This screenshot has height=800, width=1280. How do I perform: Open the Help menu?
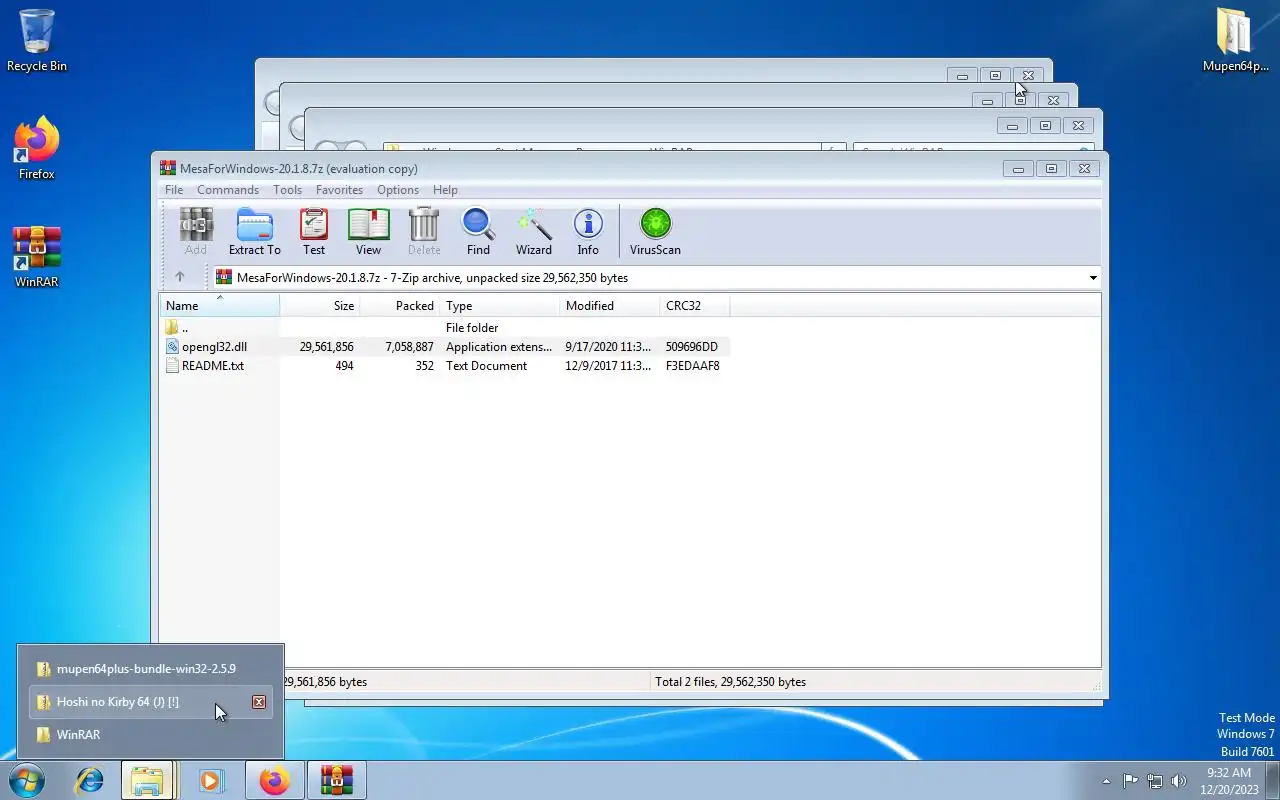click(445, 190)
